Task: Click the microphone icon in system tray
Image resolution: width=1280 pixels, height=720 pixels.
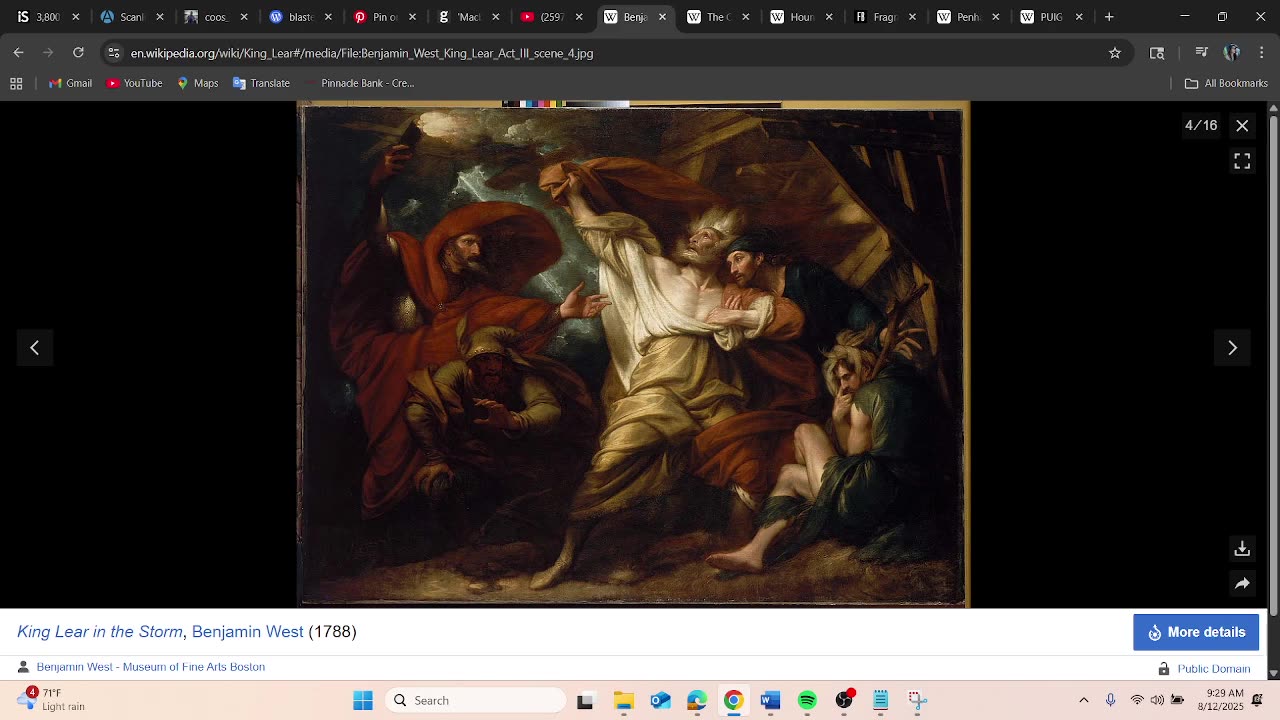Action: click(x=1110, y=701)
